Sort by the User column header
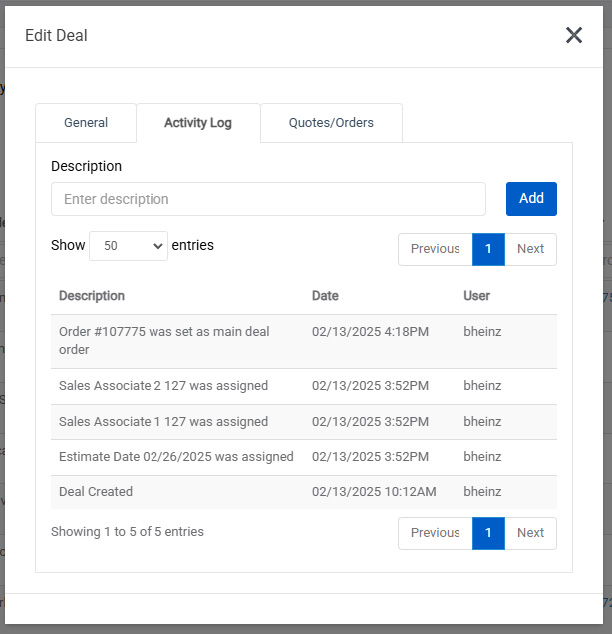Screen dimensions: 612x634 pos(477,296)
